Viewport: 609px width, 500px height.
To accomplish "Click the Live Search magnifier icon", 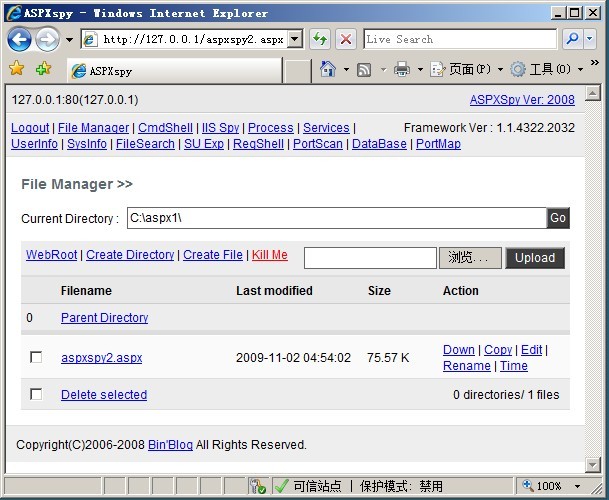I will pos(572,39).
